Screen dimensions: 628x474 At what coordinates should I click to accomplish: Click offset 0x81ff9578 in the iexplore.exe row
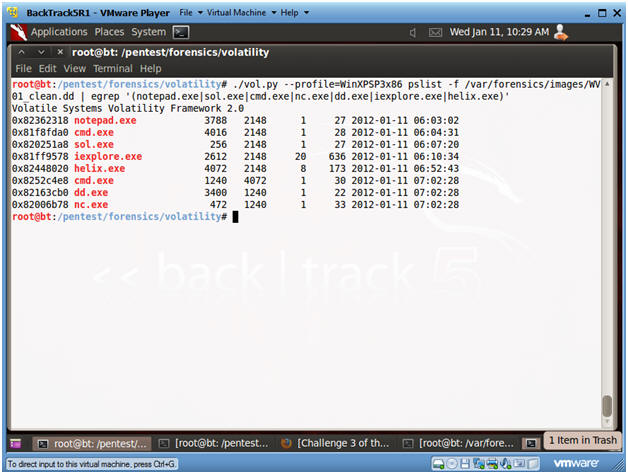[40, 157]
